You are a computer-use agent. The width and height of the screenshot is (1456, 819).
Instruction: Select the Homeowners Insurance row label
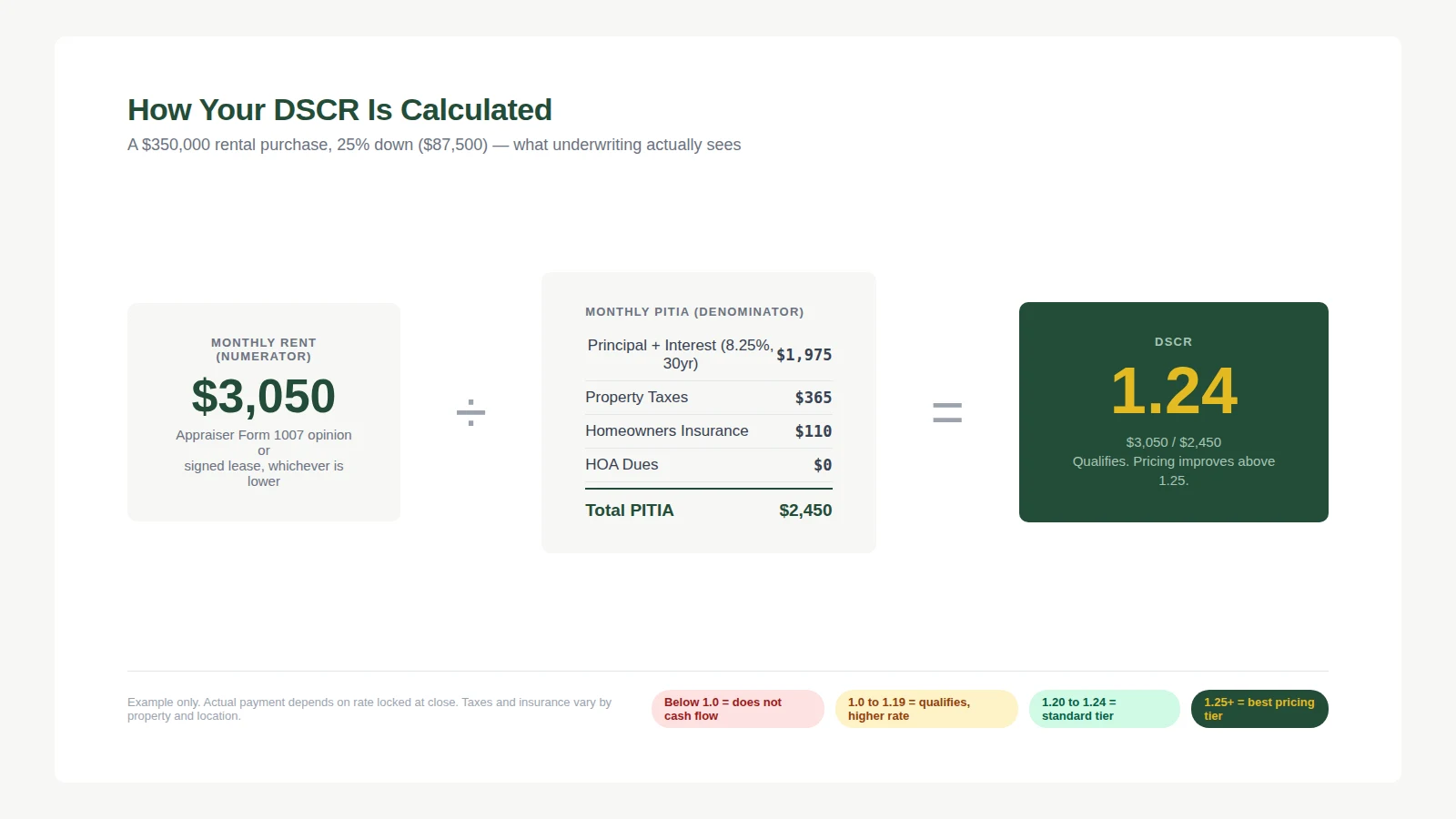pyautogui.click(x=667, y=431)
